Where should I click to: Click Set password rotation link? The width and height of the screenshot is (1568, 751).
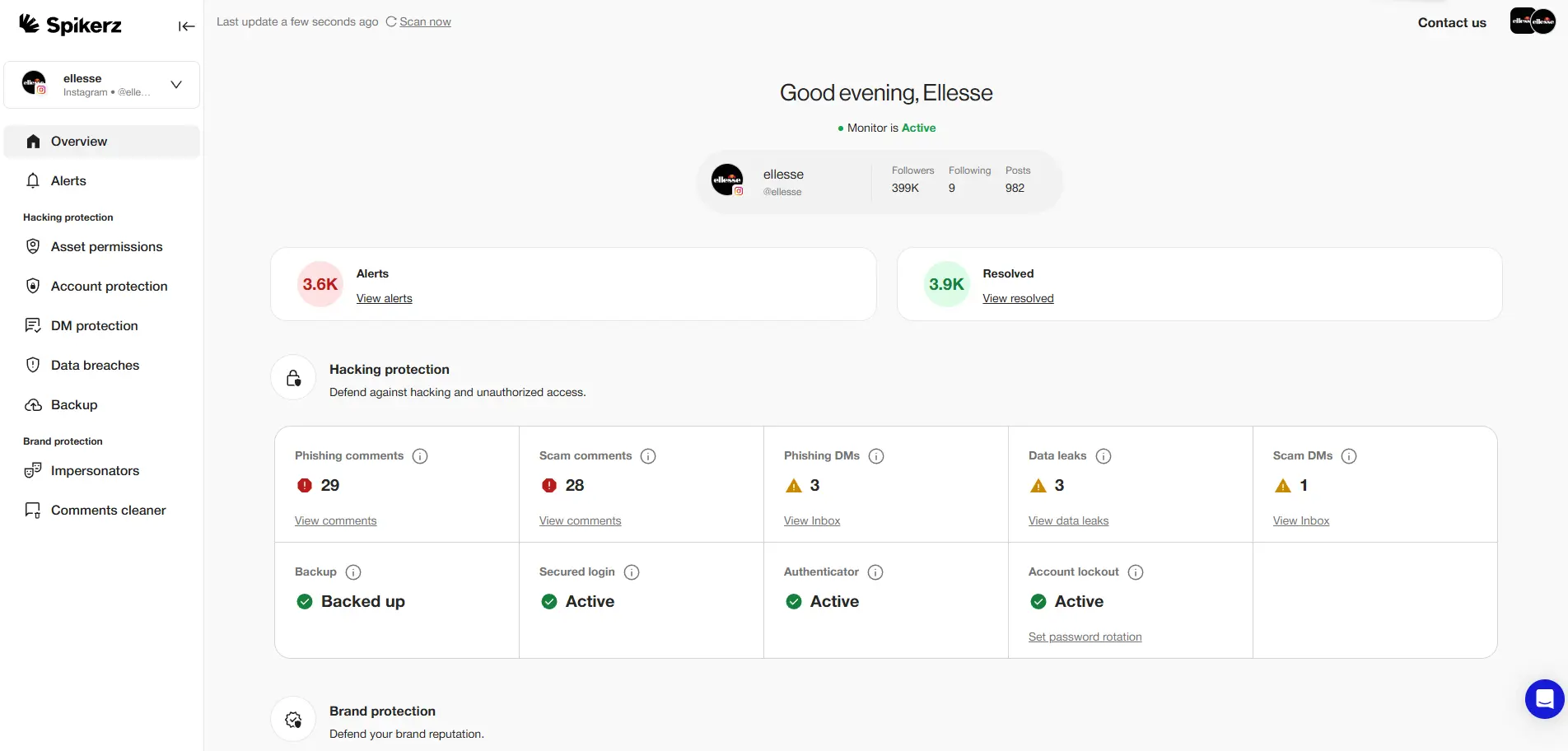click(1085, 637)
